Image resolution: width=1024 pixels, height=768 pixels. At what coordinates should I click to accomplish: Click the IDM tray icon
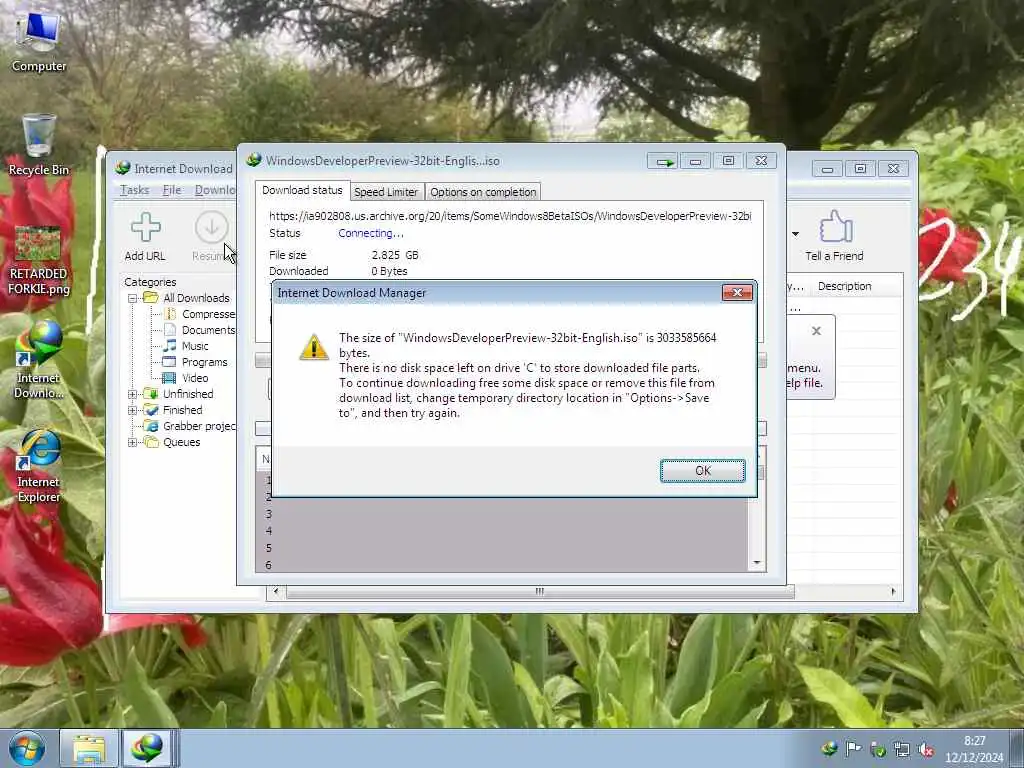pos(829,749)
